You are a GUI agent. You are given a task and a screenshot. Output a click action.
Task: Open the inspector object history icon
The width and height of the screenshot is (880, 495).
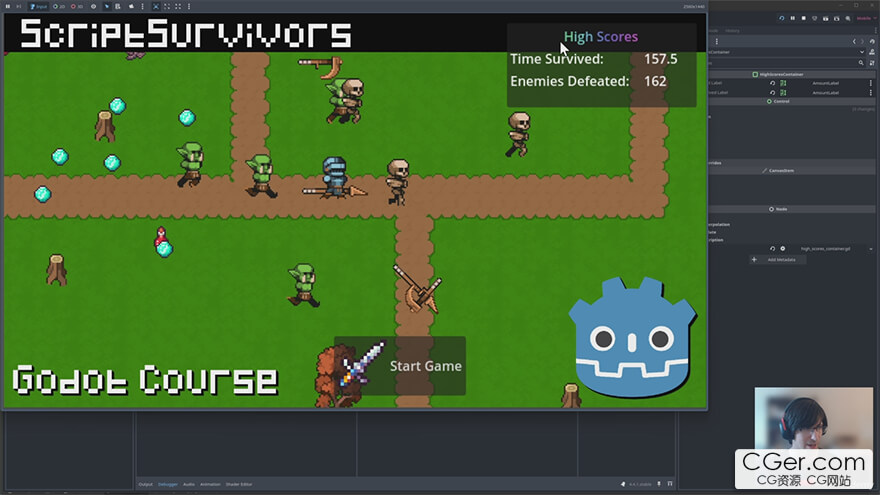[872, 42]
